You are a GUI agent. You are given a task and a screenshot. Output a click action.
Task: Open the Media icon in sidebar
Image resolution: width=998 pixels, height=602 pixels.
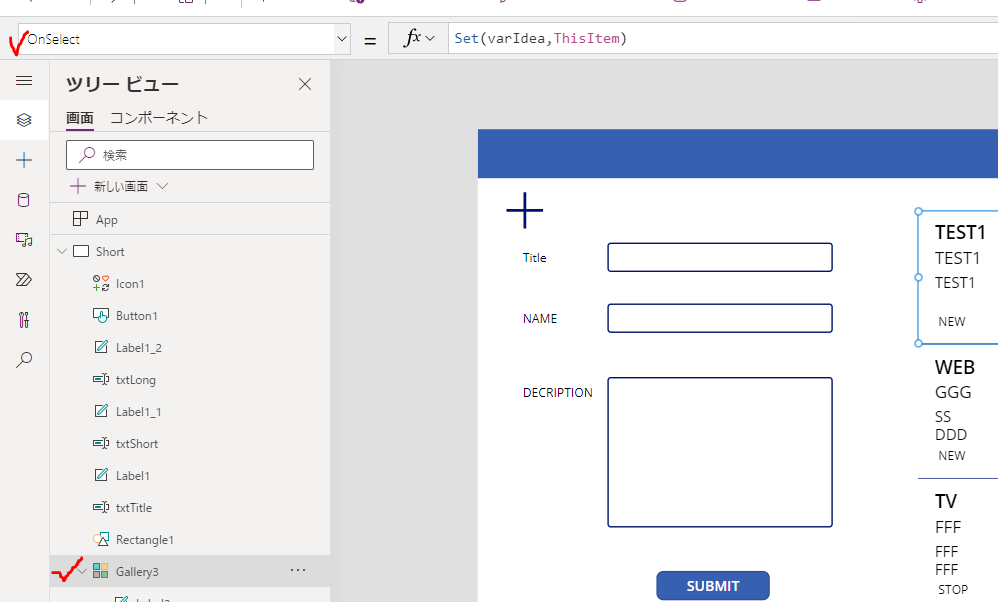tap(24, 240)
